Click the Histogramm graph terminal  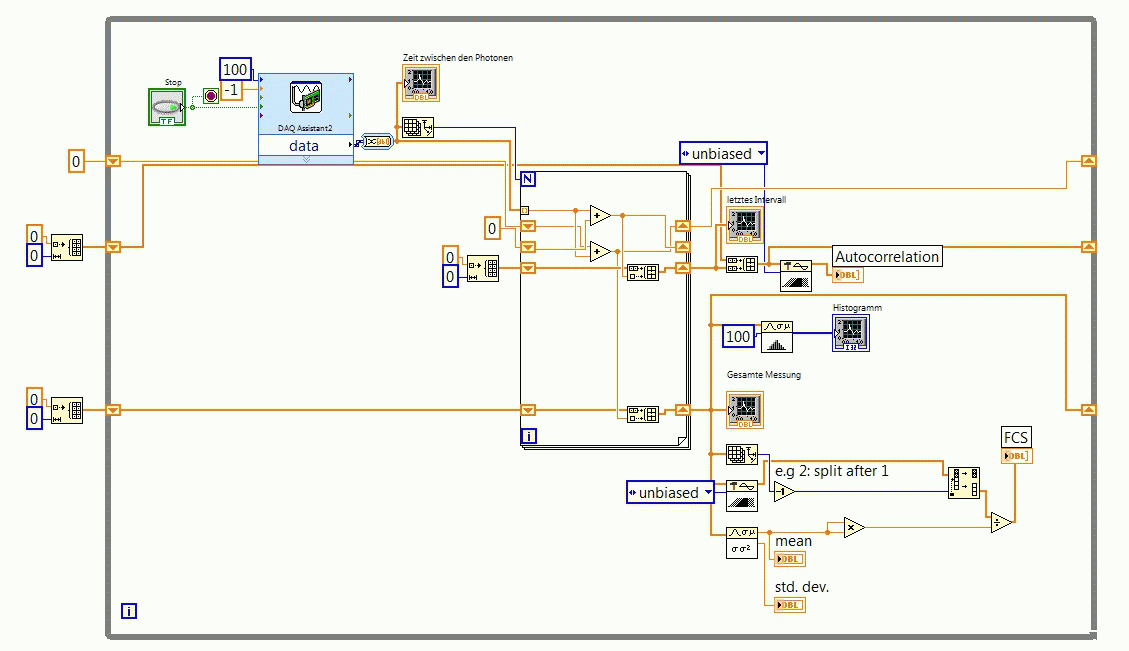tap(851, 333)
